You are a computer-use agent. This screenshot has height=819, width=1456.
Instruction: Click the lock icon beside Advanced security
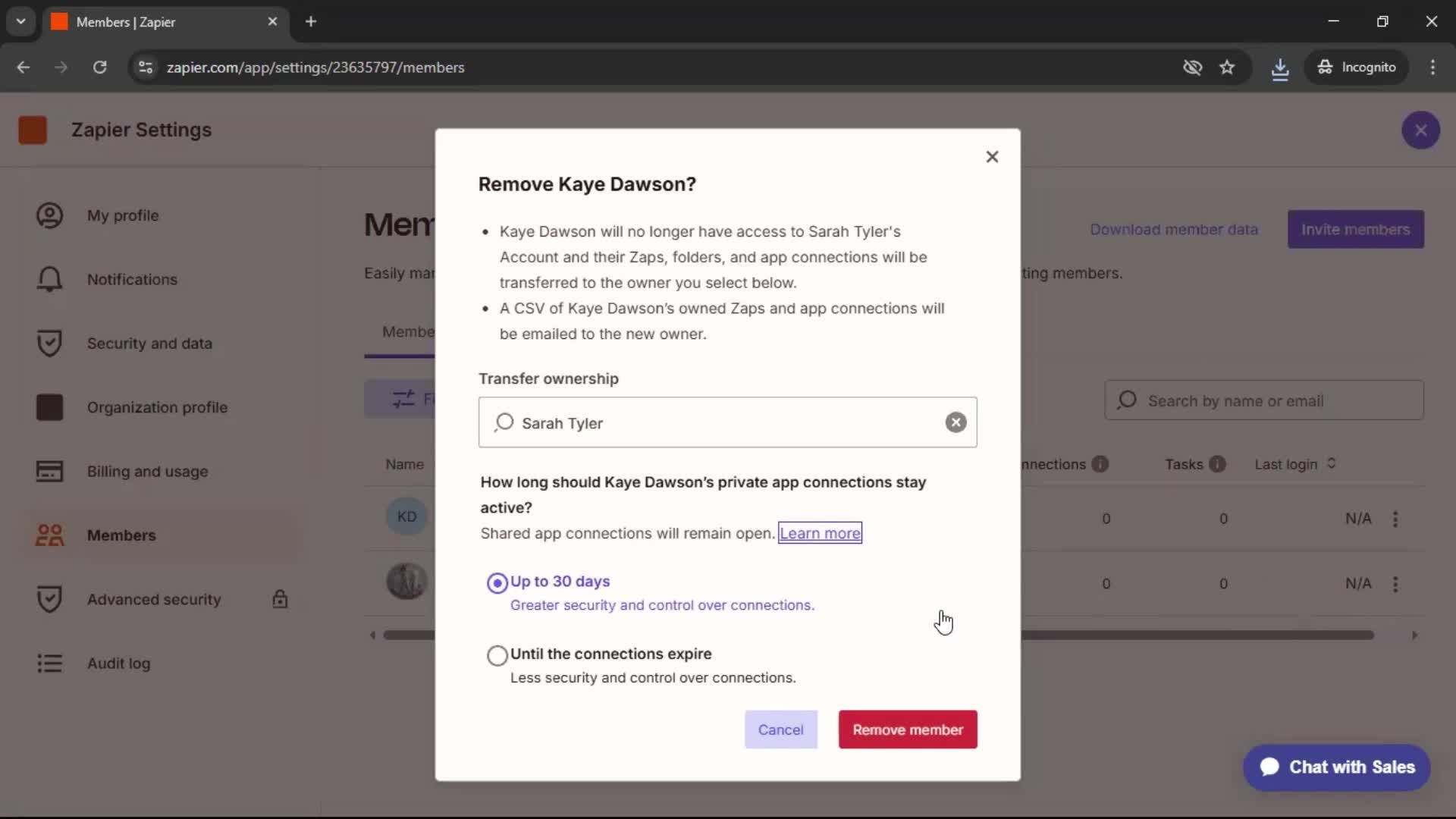click(x=280, y=599)
